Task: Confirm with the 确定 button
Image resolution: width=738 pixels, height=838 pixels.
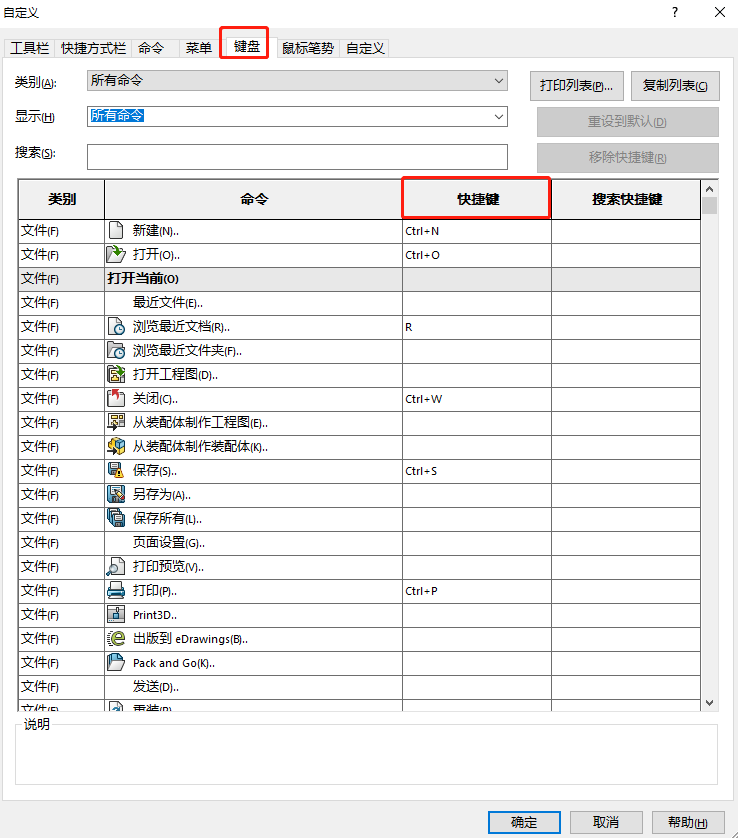Action: (524, 822)
